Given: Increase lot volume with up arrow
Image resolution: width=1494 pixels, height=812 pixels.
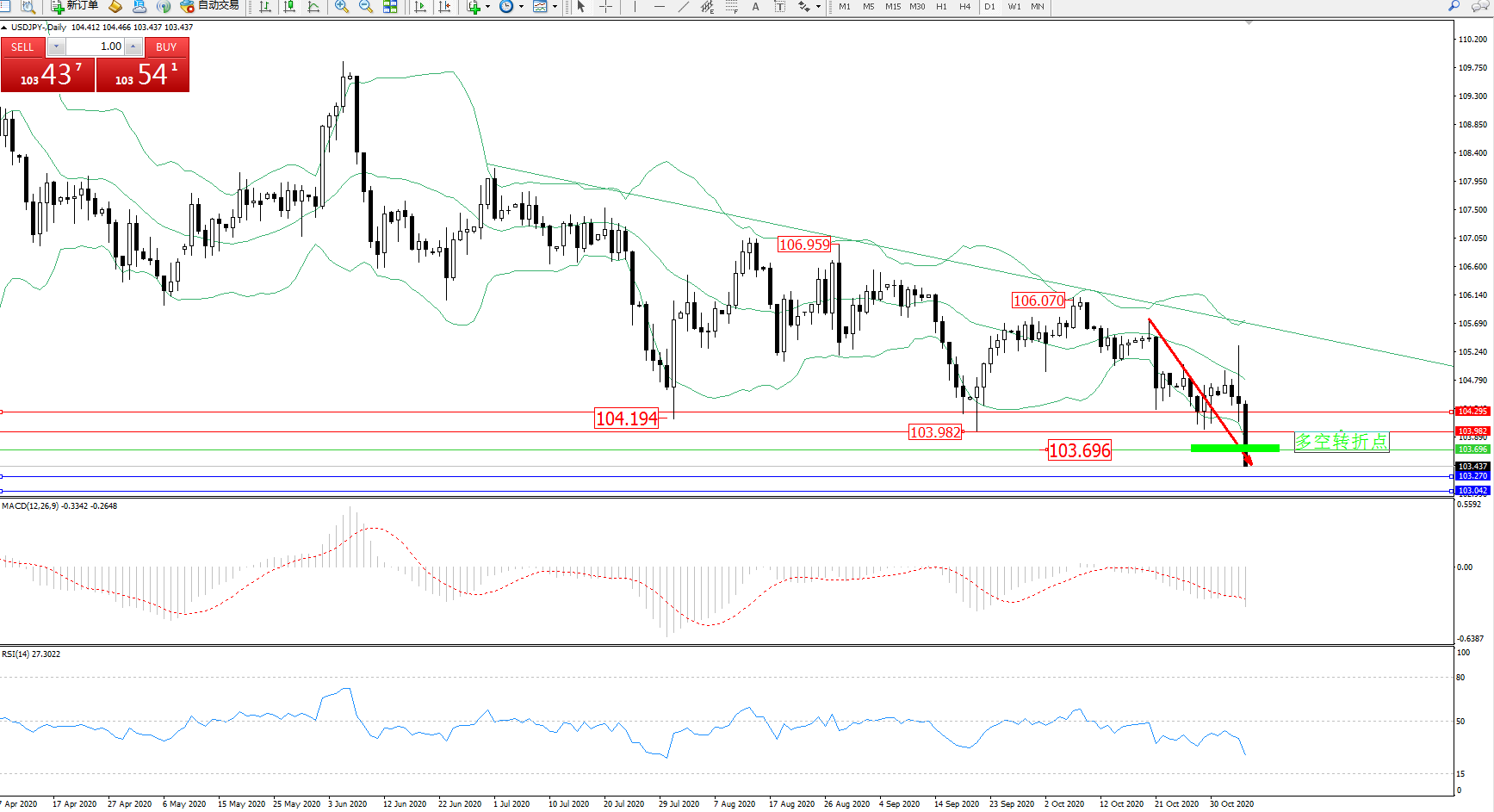Looking at the screenshot, I should coord(133,46).
